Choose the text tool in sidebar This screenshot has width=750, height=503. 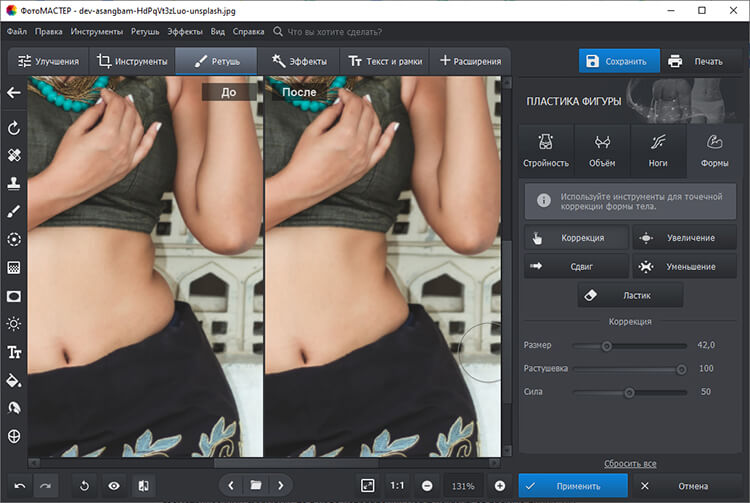(14, 352)
